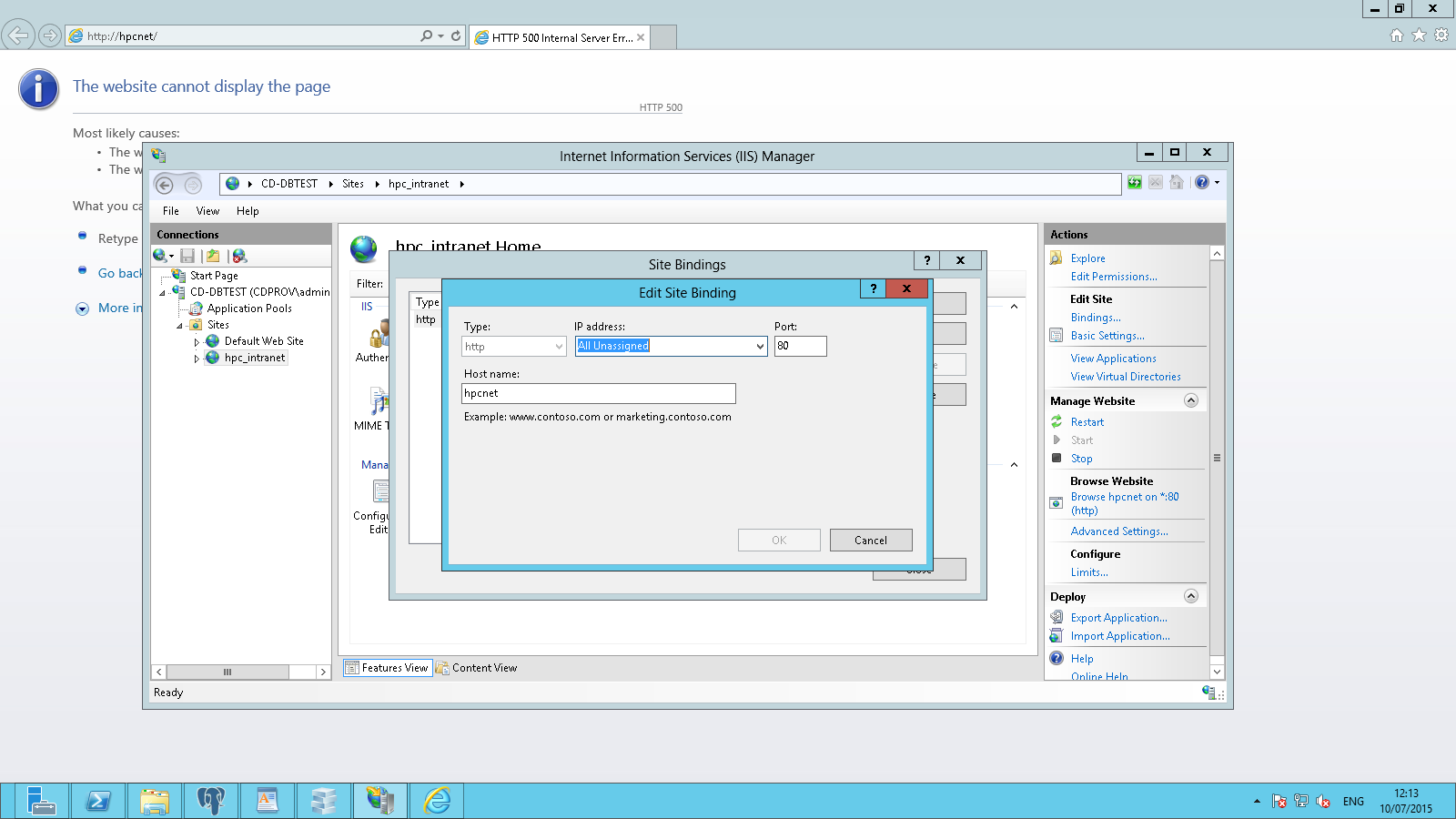Open the Help icon dropdown arrow in the IIS toolbar
Image resolution: width=1456 pixels, height=819 pixels.
tap(1217, 182)
